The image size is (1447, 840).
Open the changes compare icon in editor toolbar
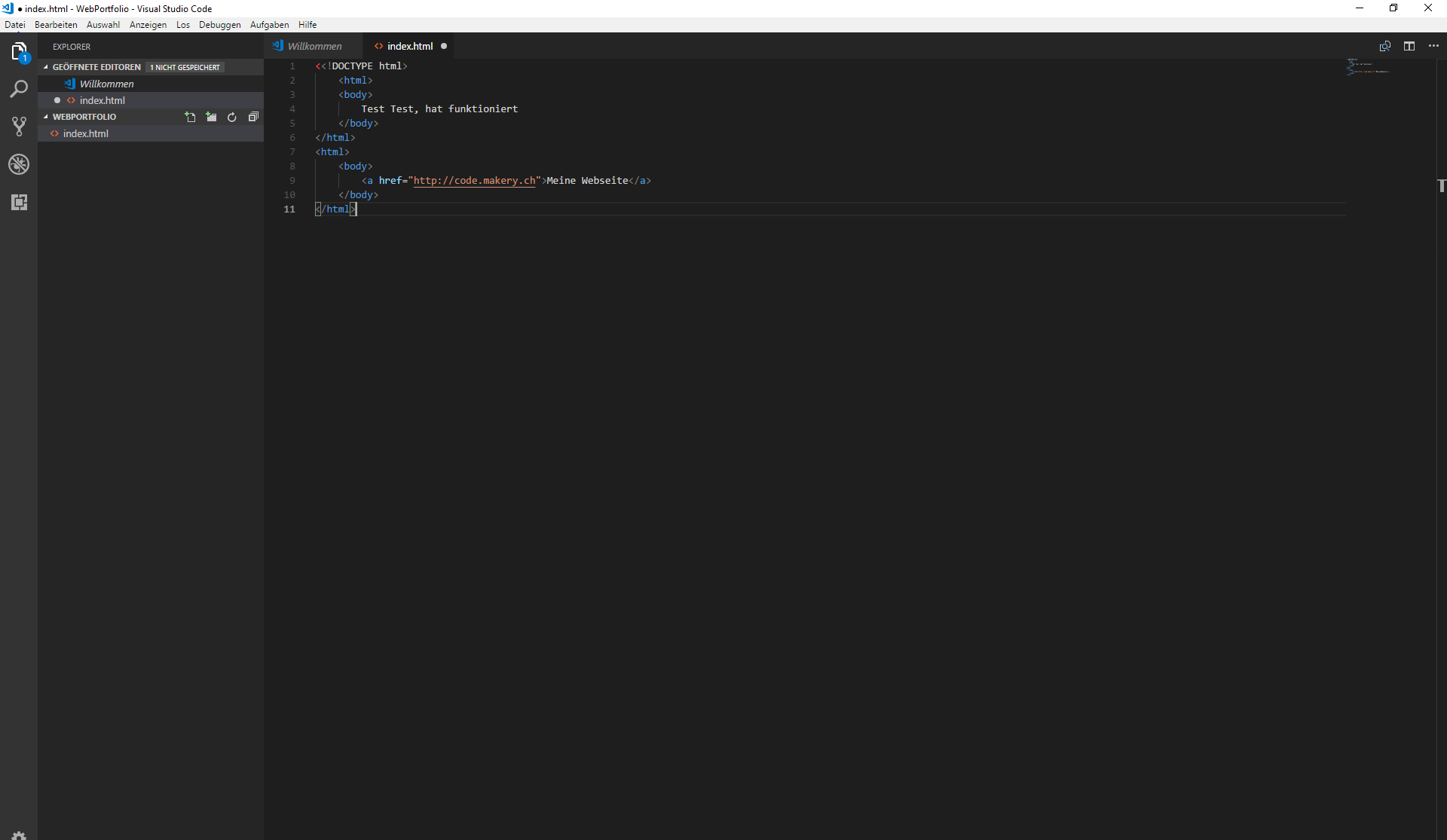tap(1384, 46)
